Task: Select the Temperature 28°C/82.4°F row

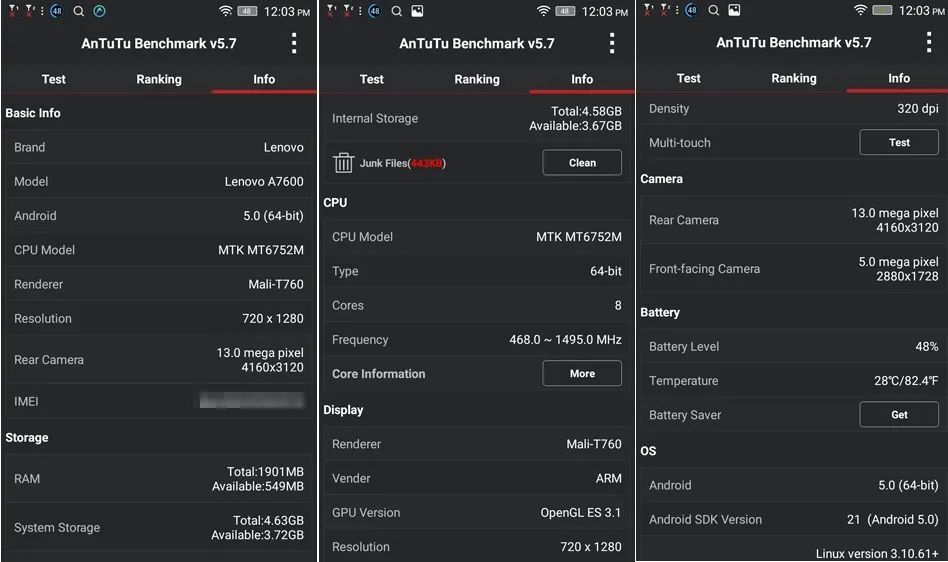Action: pos(794,381)
